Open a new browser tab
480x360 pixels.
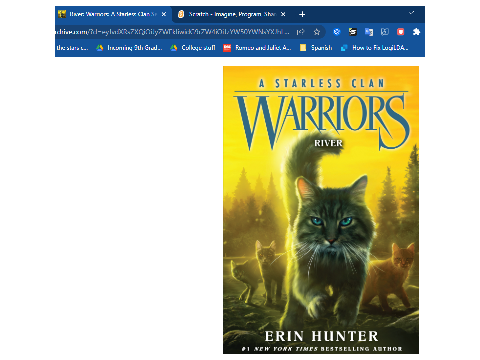pos(302,14)
